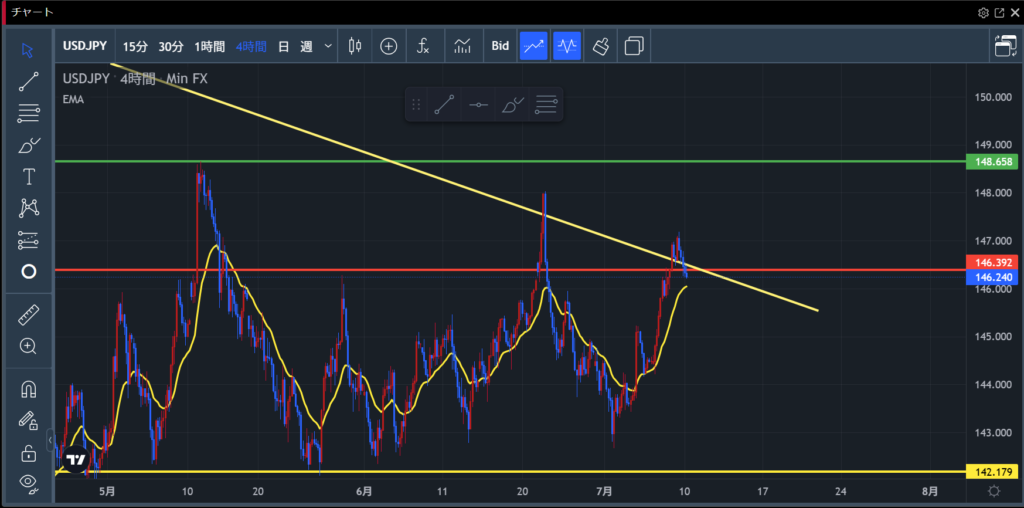Click the TradingView logo on chart
The image size is (1024, 508).
[76, 459]
